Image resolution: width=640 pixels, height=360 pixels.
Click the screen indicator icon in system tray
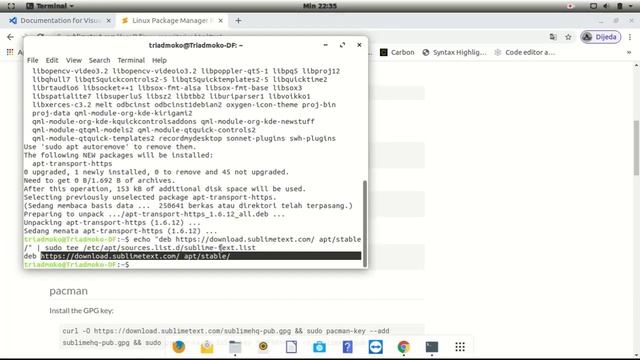point(593,6)
